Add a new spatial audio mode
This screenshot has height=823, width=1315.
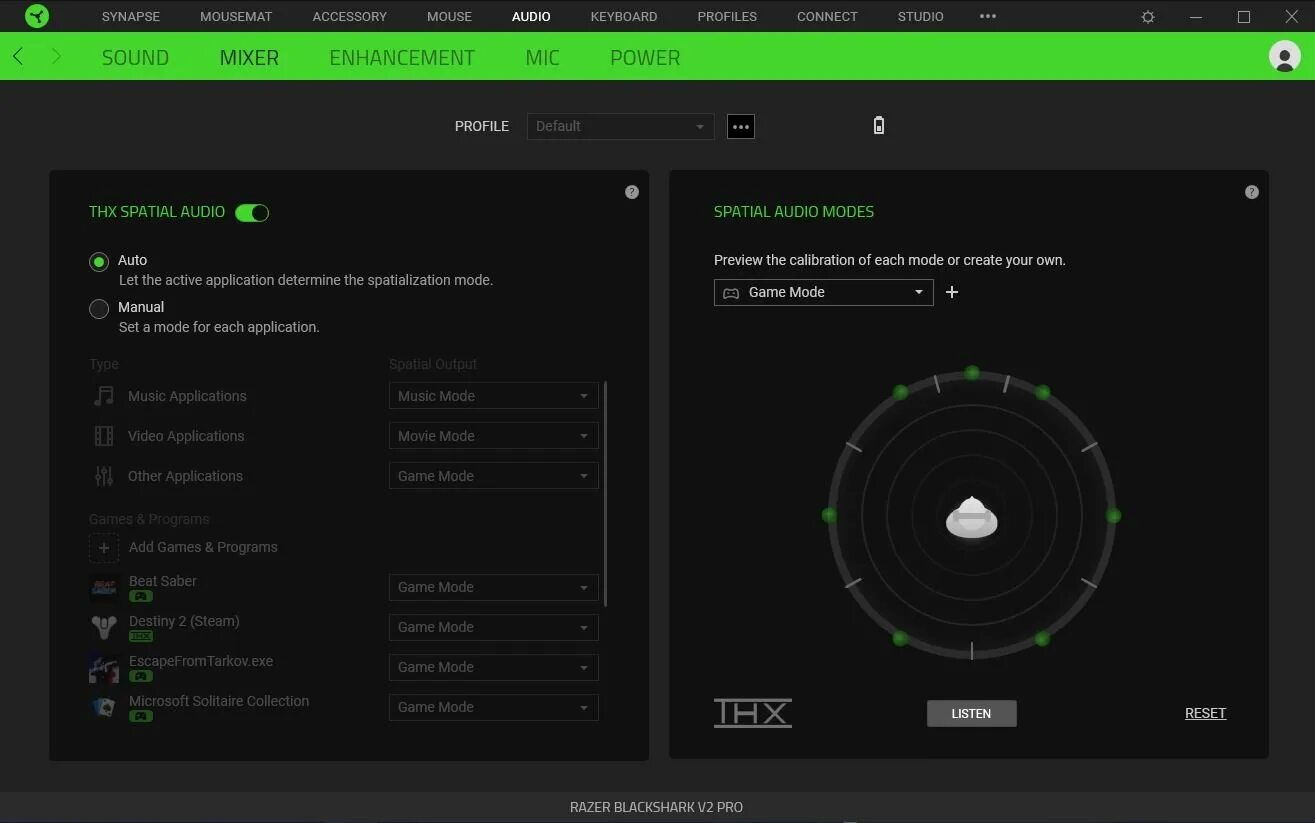(x=952, y=292)
